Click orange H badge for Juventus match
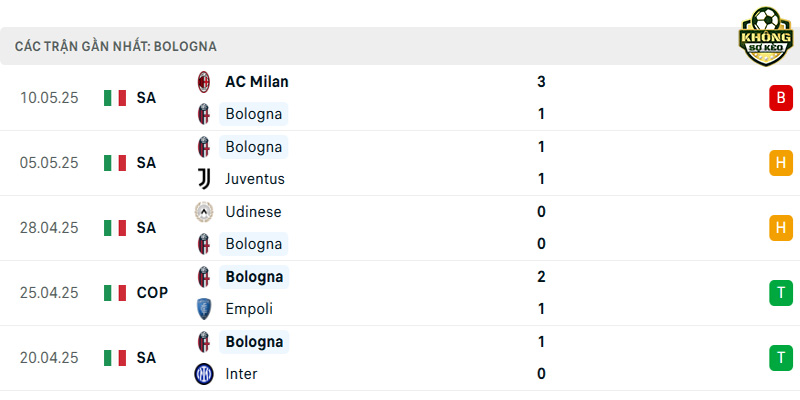The image size is (800, 400). 781,163
